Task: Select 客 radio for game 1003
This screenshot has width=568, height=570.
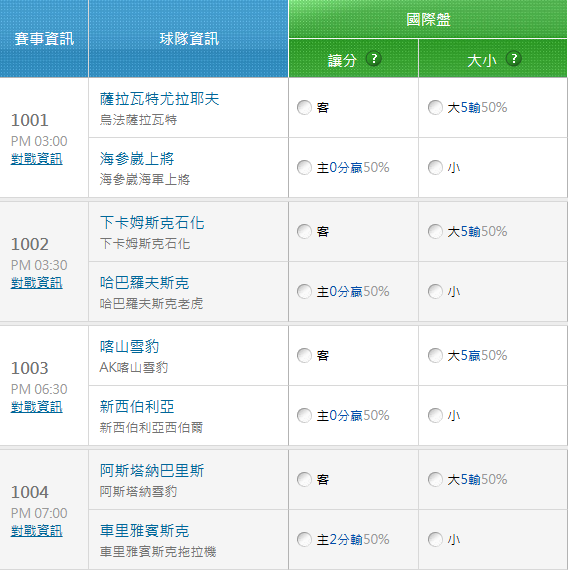Action: coord(304,355)
